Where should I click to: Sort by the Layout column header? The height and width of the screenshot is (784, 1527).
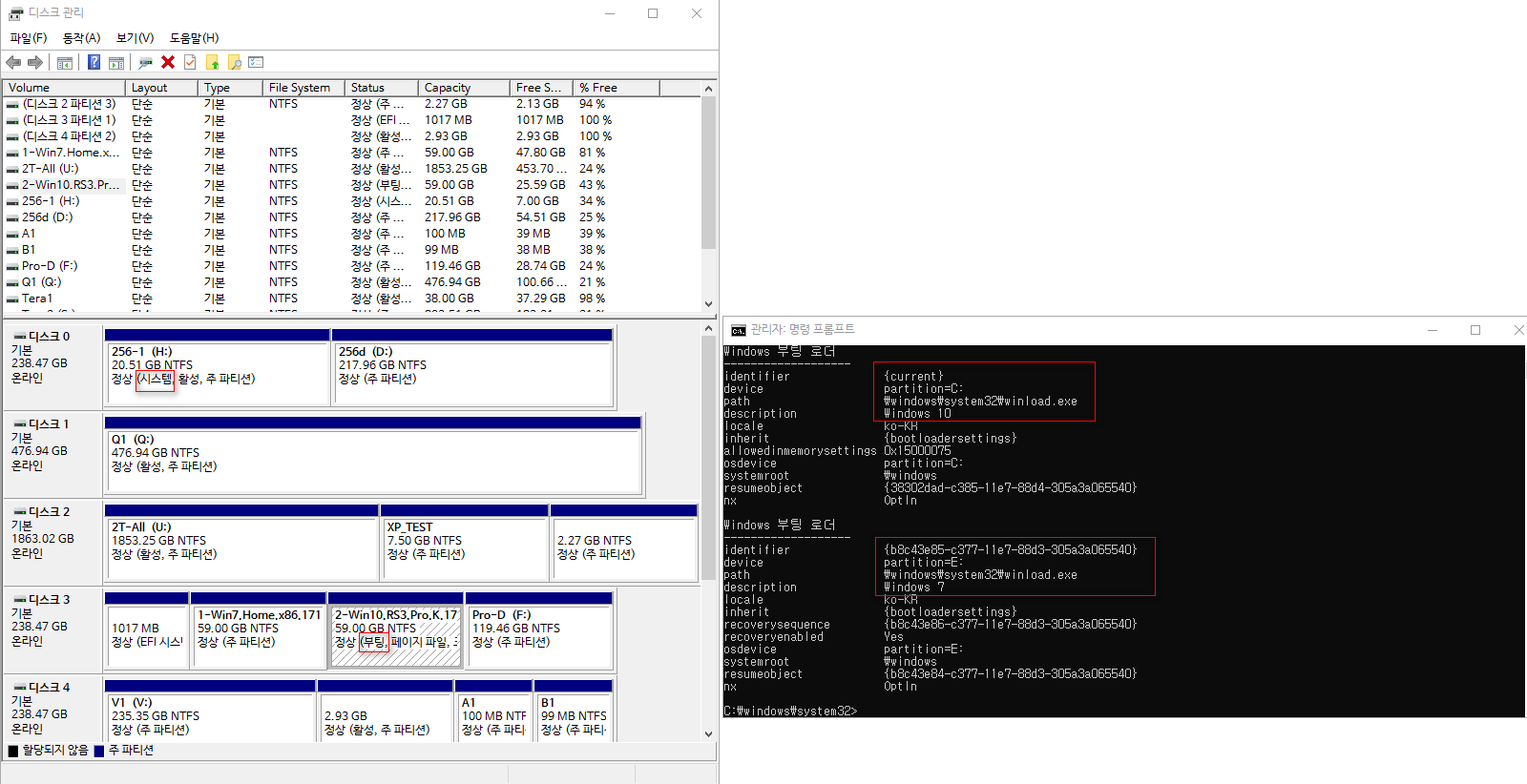(x=161, y=88)
